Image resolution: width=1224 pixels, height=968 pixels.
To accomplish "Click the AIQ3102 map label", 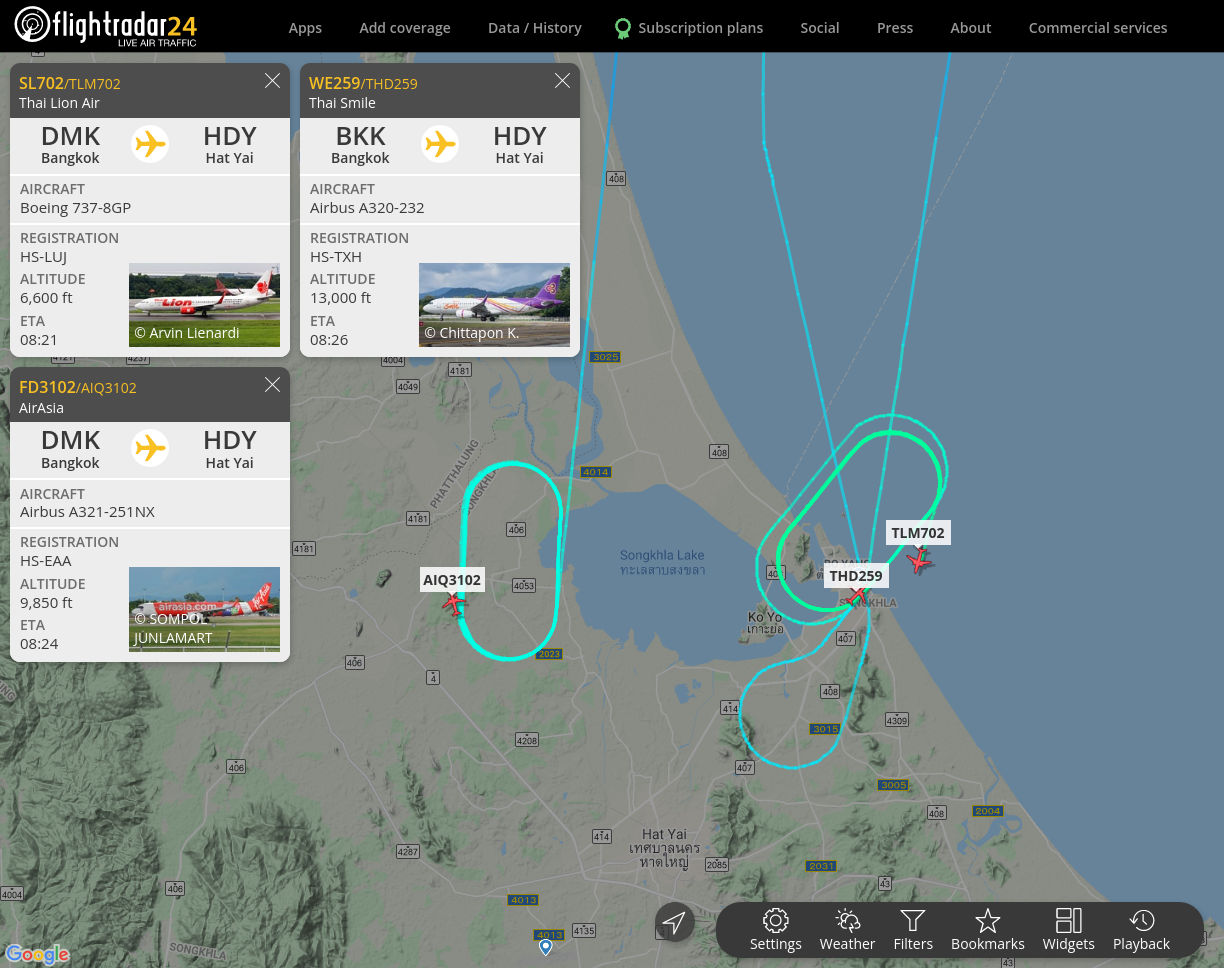I will coord(452,580).
